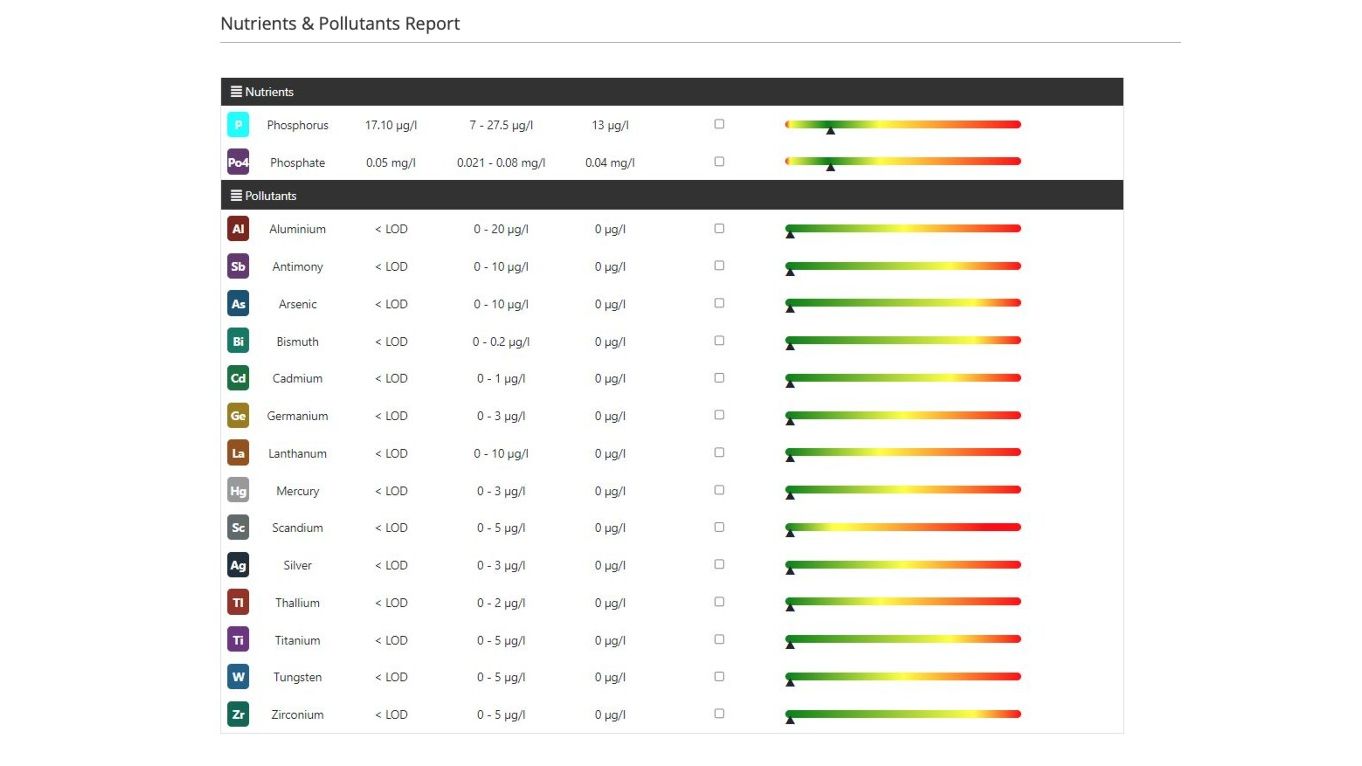1362x766 pixels.
Task: Click the 17.10 µg/l value field
Action: point(390,124)
